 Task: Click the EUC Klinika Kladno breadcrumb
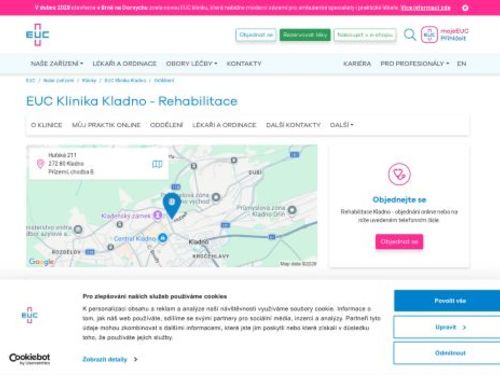tap(125, 80)
